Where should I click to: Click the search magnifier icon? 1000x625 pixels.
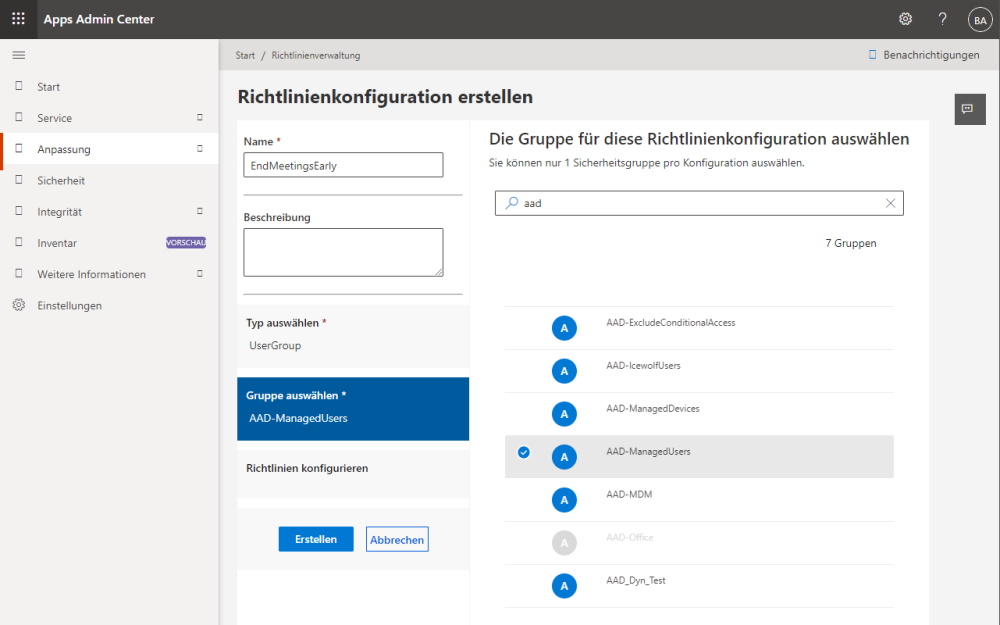point(511,203)
